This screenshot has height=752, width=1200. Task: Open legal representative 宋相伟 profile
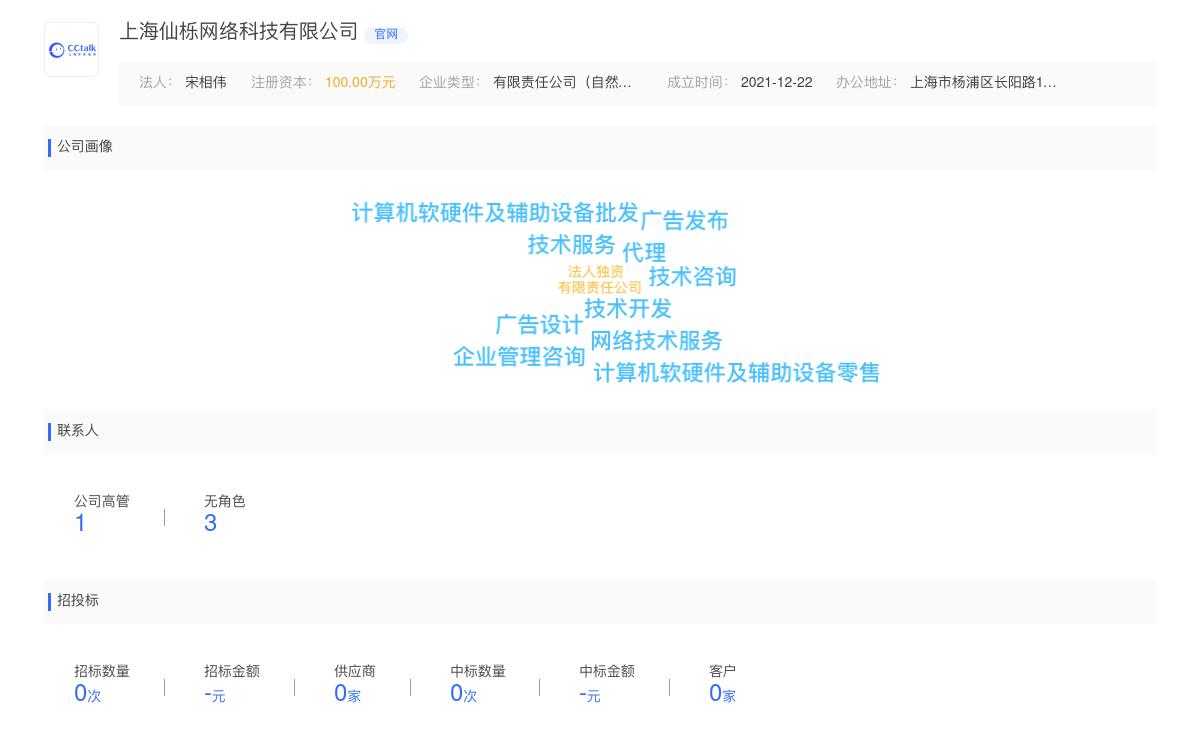206,83
